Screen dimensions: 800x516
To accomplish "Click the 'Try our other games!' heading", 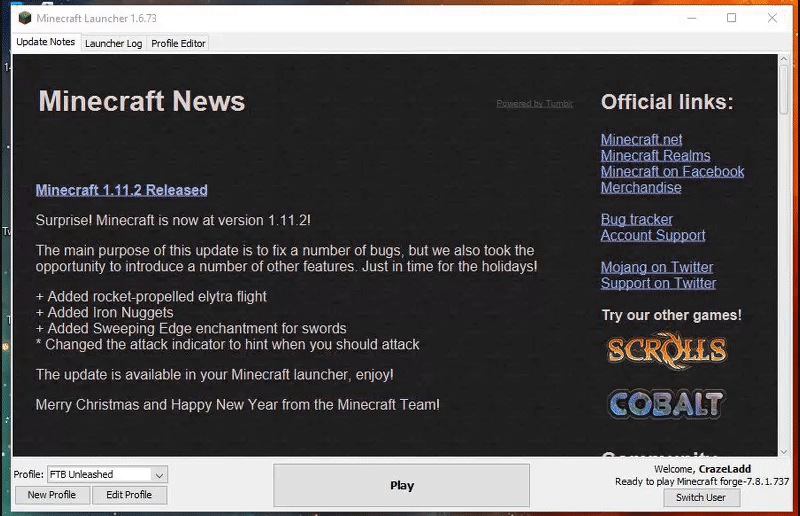I will click(671, 315).
